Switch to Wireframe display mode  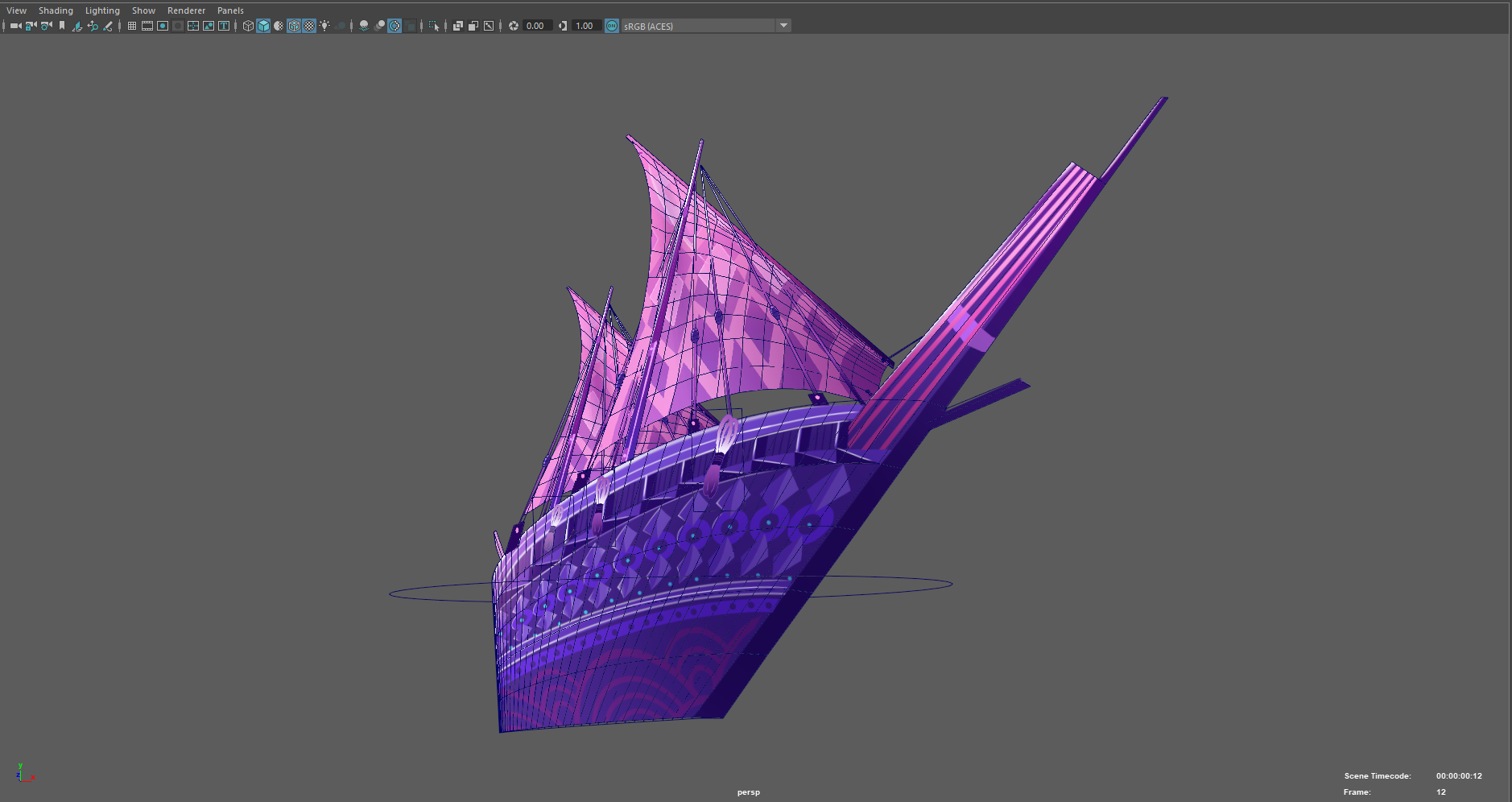point(248,26)
